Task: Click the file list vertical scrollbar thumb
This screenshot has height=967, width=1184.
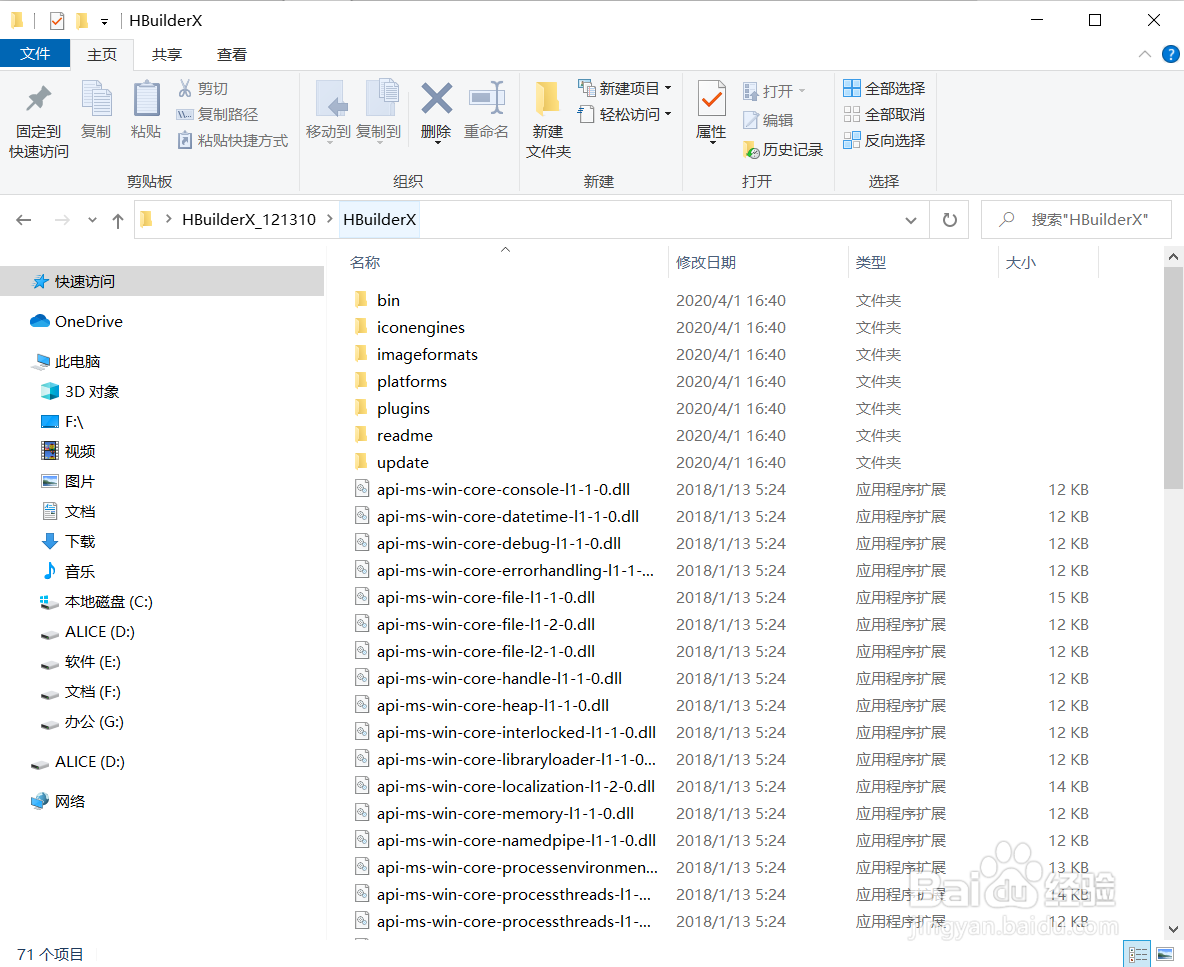Action: click(x=1173, y=377)
